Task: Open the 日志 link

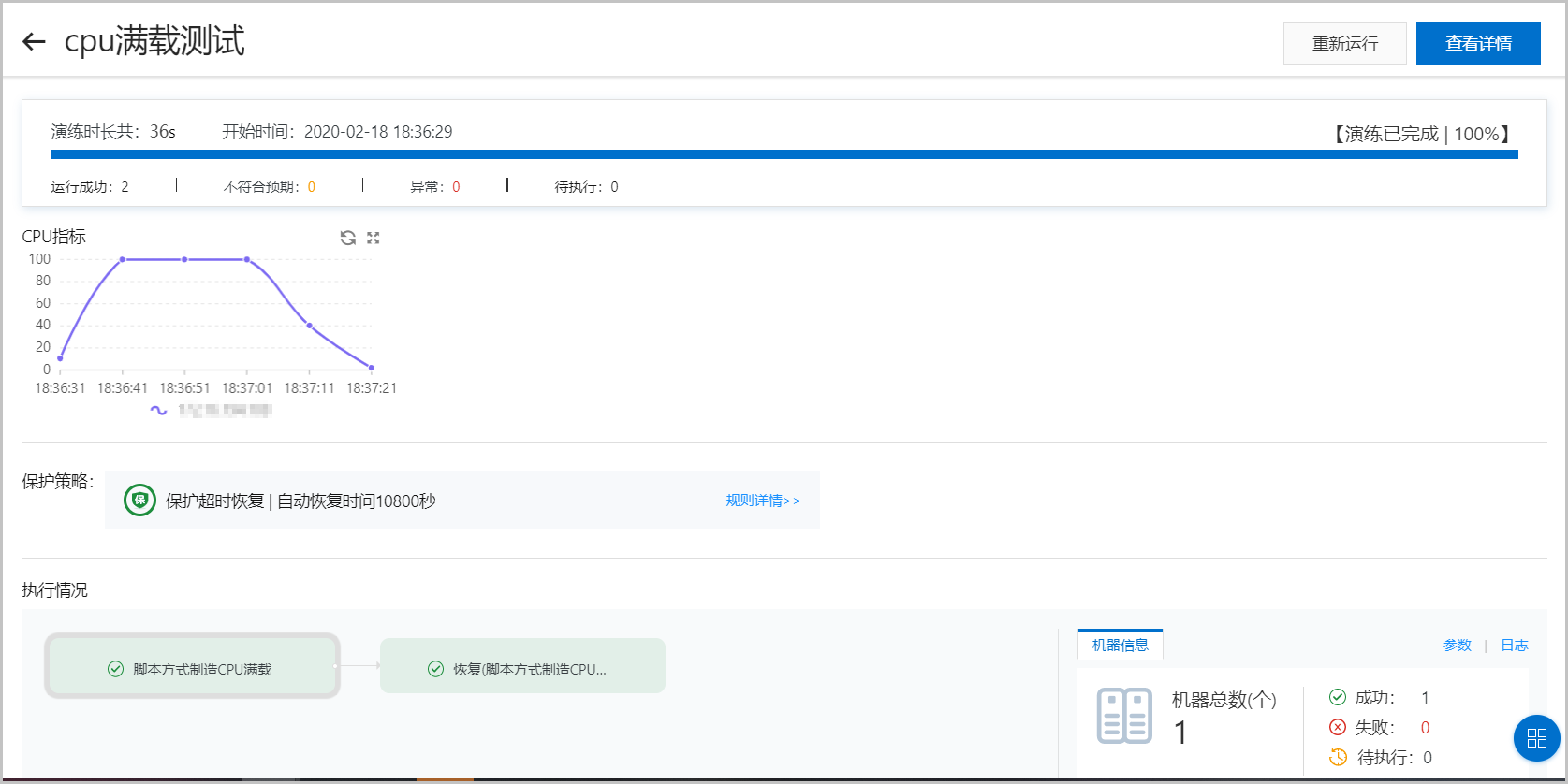Action: [1514, 646]
